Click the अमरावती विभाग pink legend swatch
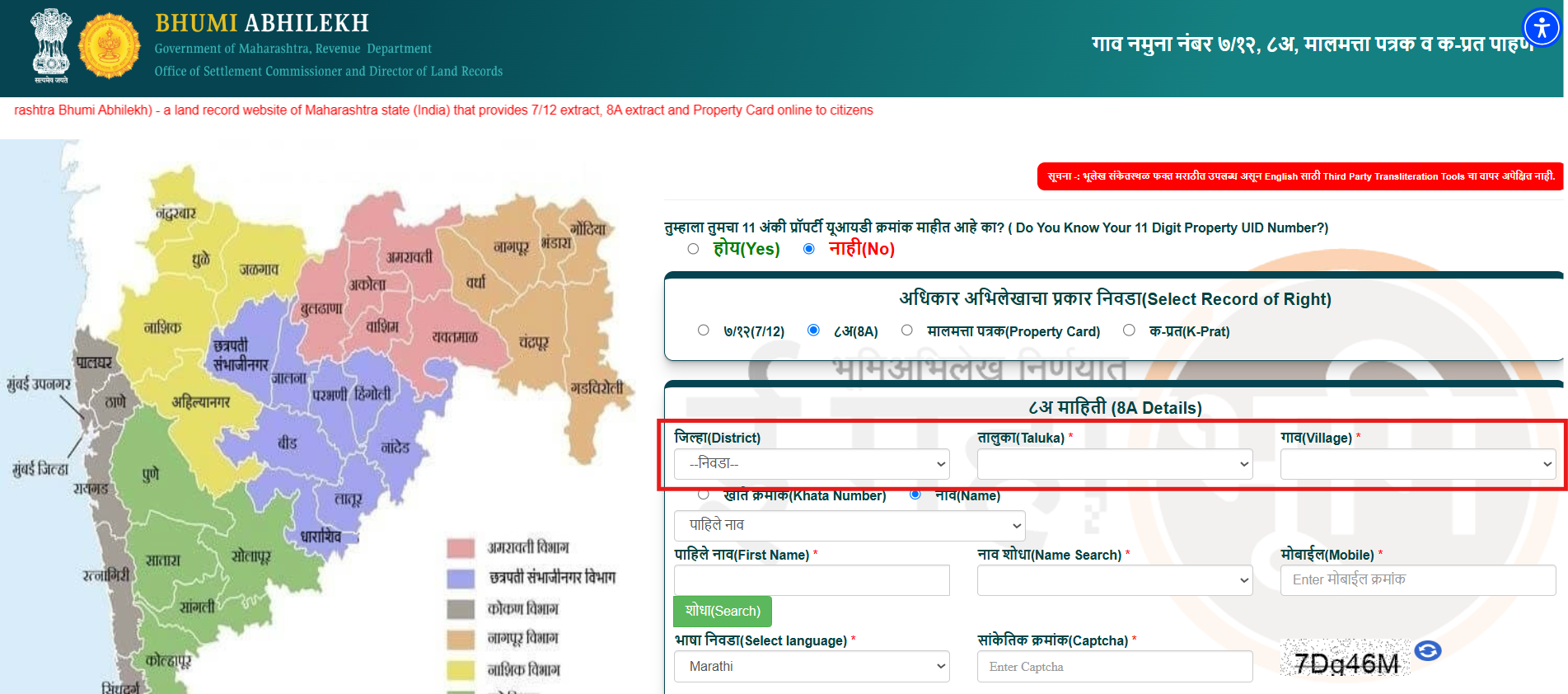 click(x=461, y=548)
